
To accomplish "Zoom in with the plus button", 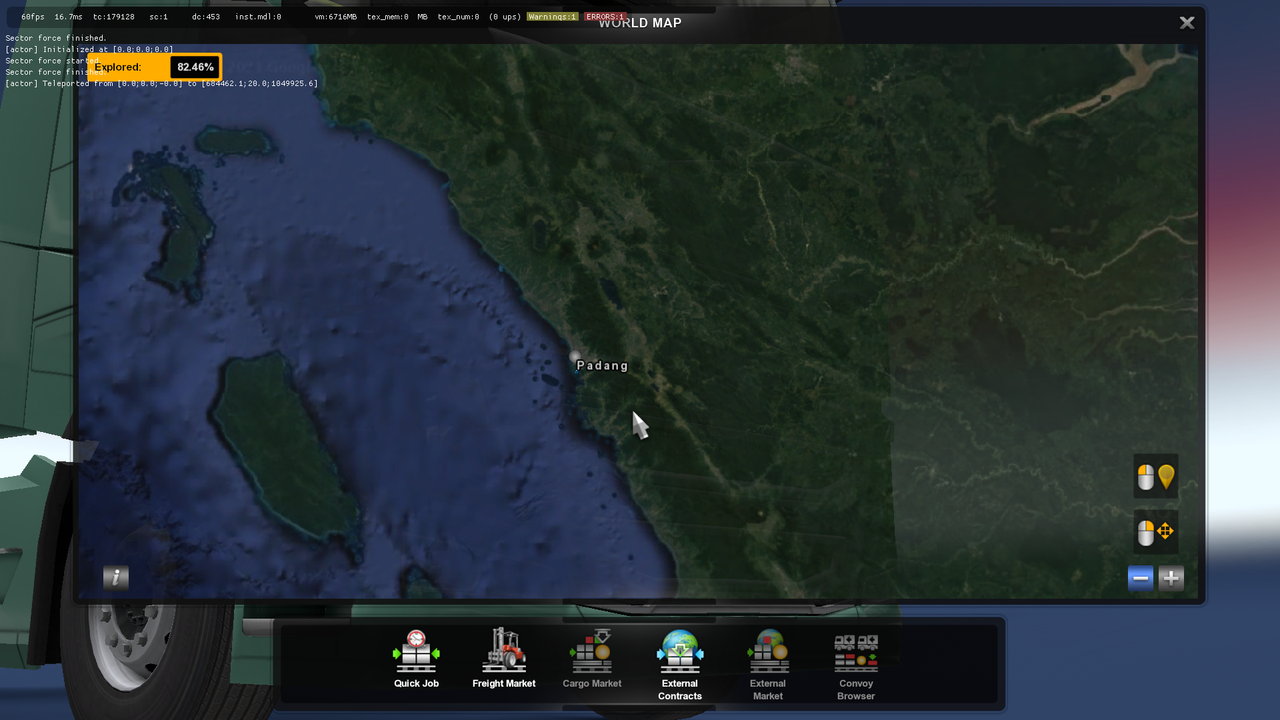I will tap(1171, 578).
